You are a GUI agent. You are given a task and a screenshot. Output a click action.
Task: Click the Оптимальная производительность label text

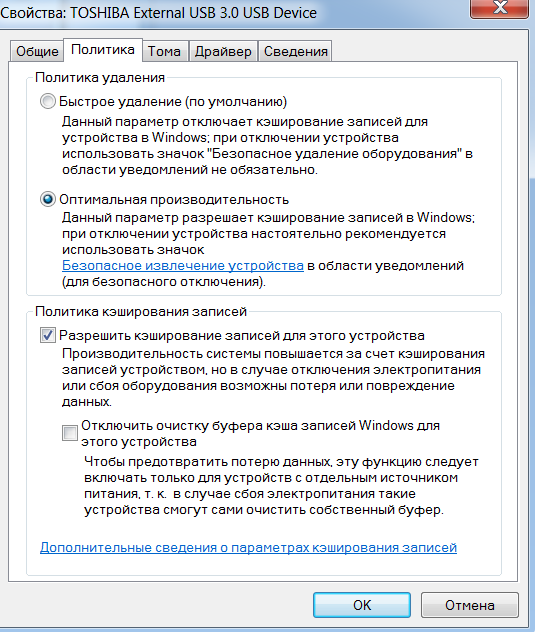pos(174,200)
